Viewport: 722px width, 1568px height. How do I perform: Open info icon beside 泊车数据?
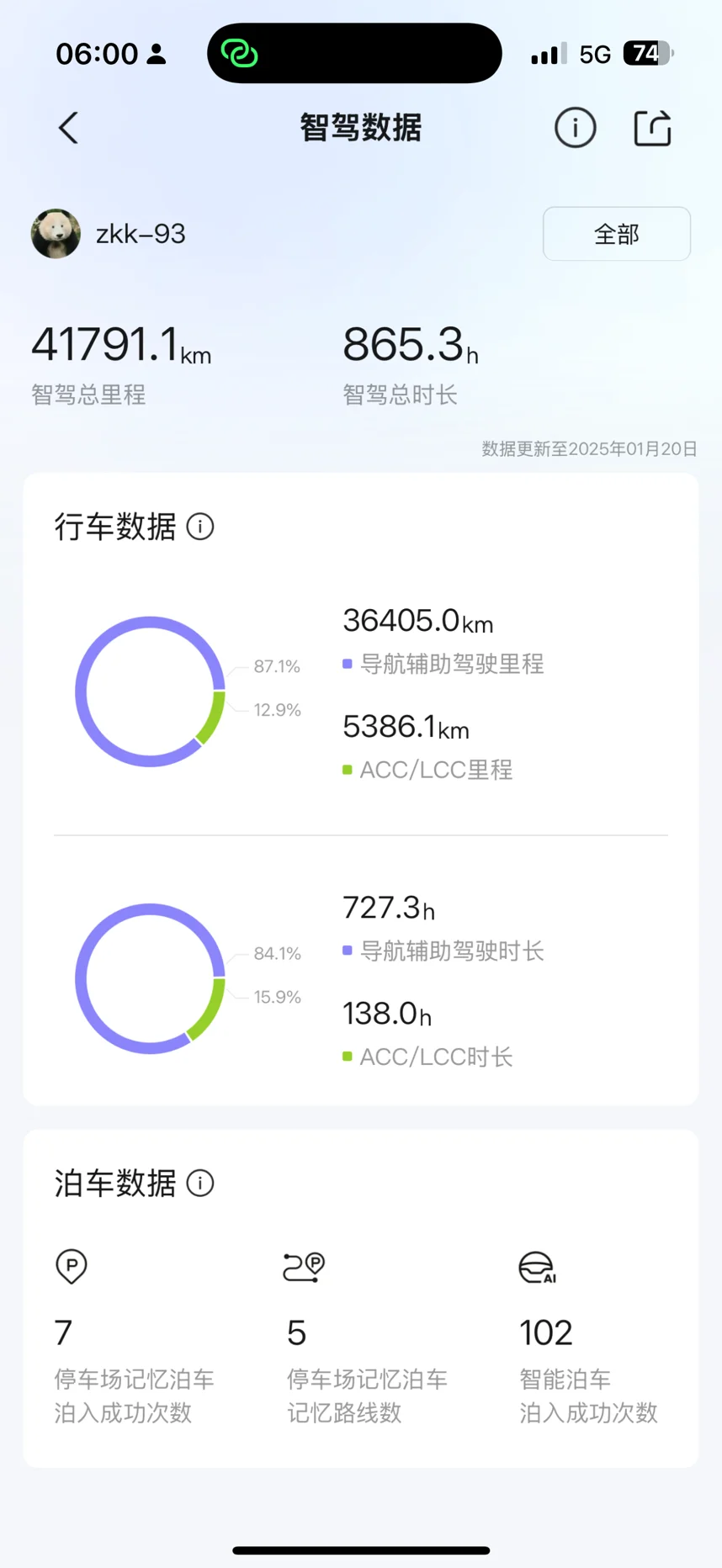(200, 1184)
